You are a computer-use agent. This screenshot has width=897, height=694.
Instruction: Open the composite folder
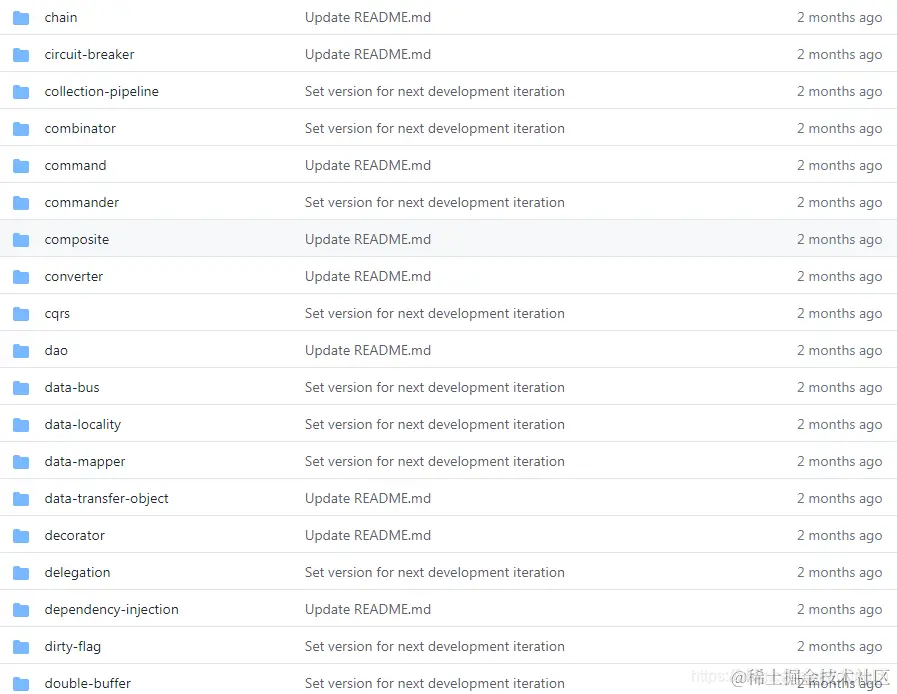tap(77, 240)
